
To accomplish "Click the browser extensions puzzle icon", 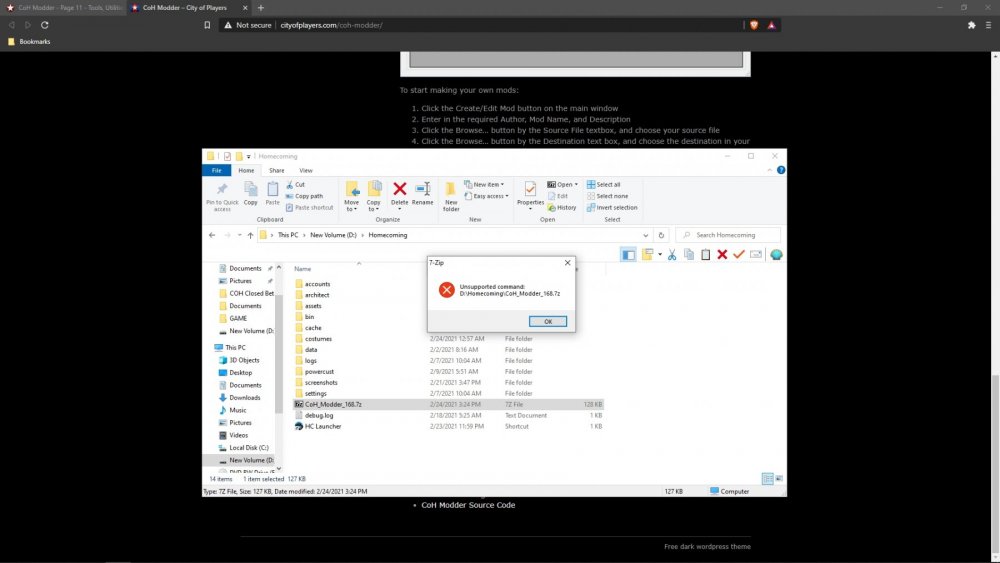I will pyautogui.click(x=971, y=24).
